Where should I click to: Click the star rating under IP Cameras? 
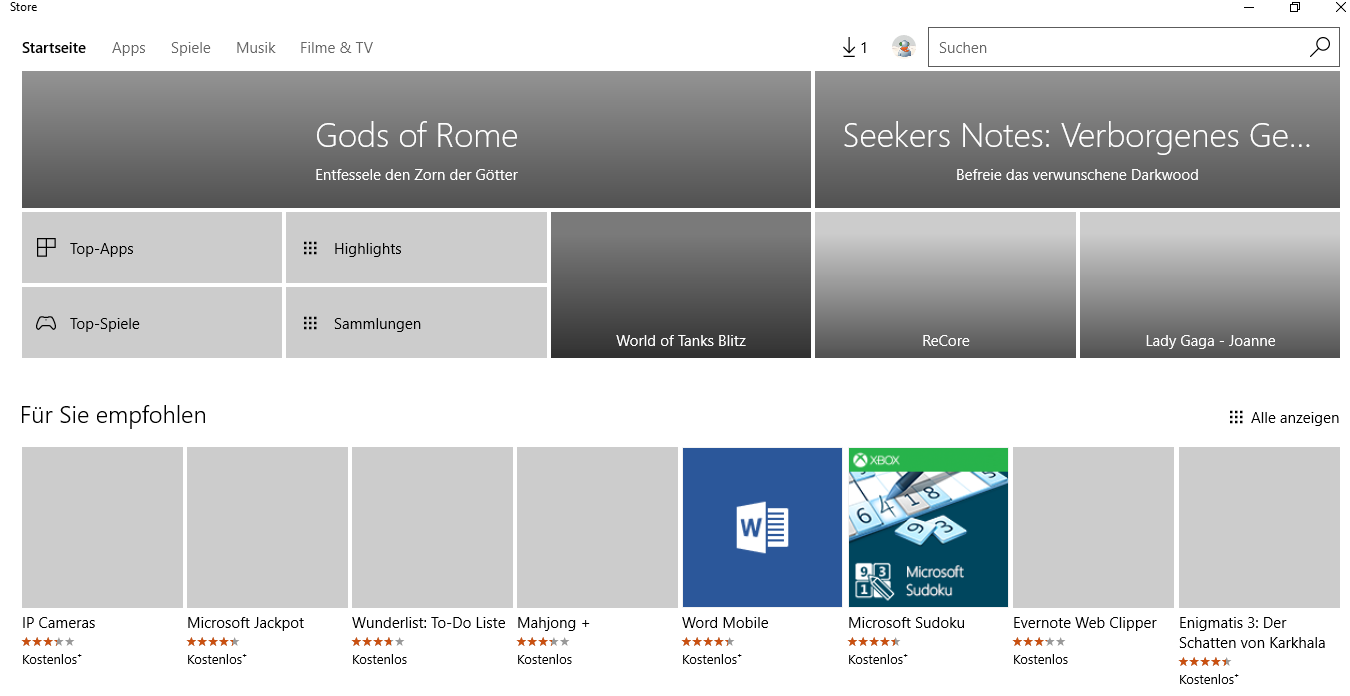[48, 642]
